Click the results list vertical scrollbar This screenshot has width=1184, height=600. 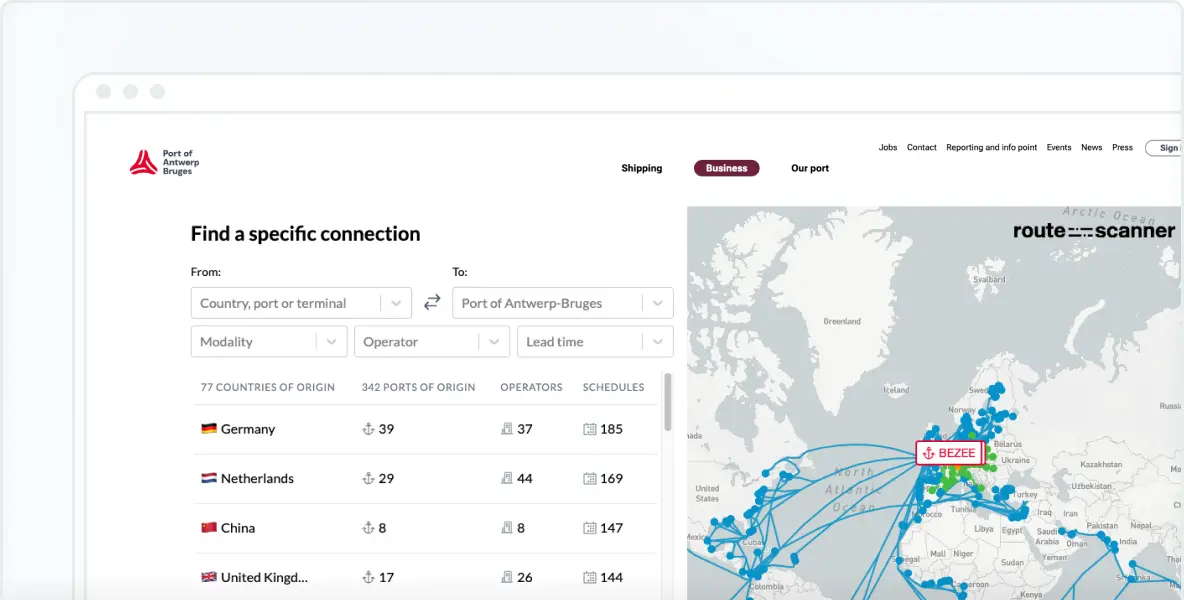point(667,405)
